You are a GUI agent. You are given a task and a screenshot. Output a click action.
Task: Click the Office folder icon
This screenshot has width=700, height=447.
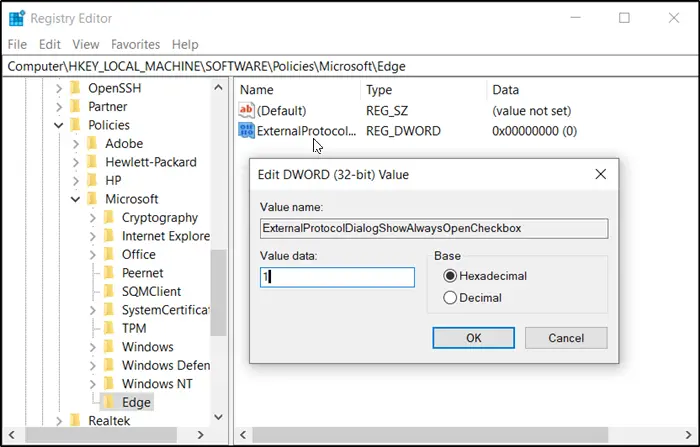pos(109,254)
